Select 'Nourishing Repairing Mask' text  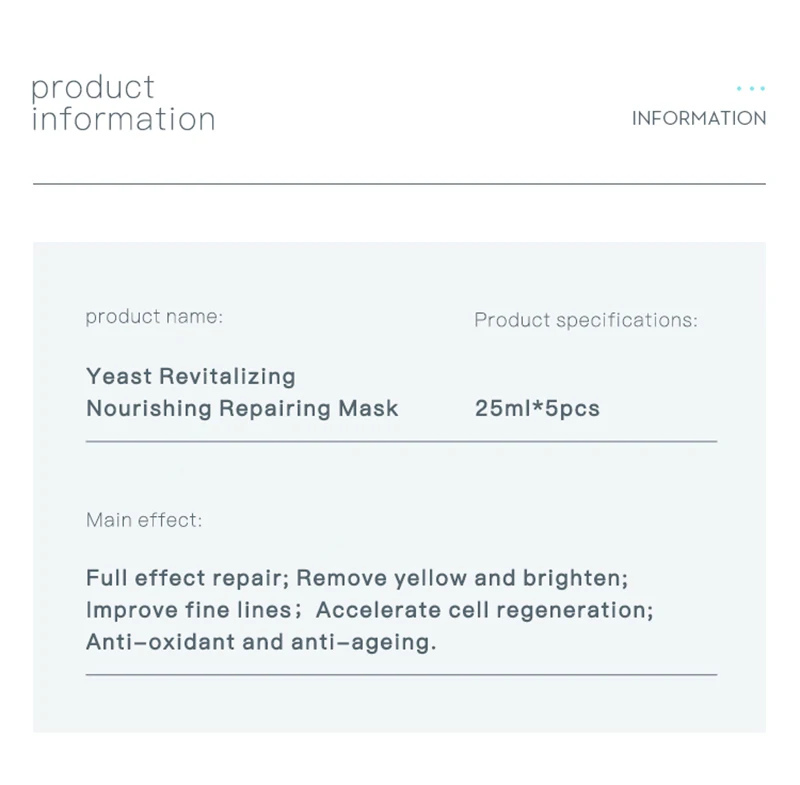point(242,408)
